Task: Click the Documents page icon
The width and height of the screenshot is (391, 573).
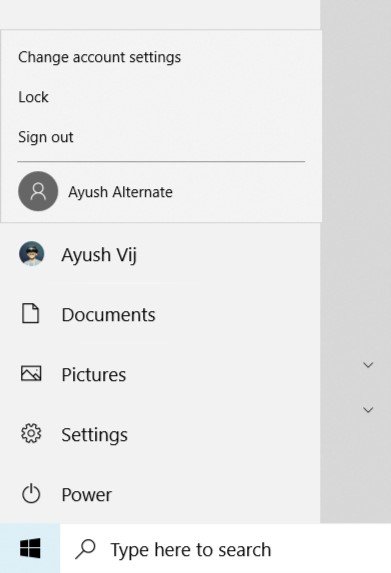Action: click(x=31, y=313)
